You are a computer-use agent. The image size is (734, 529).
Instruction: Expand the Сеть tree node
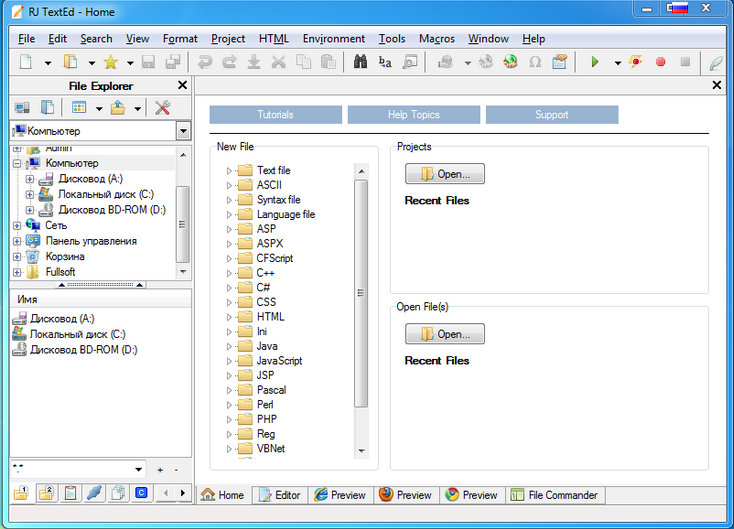click(x=17, y=226)
